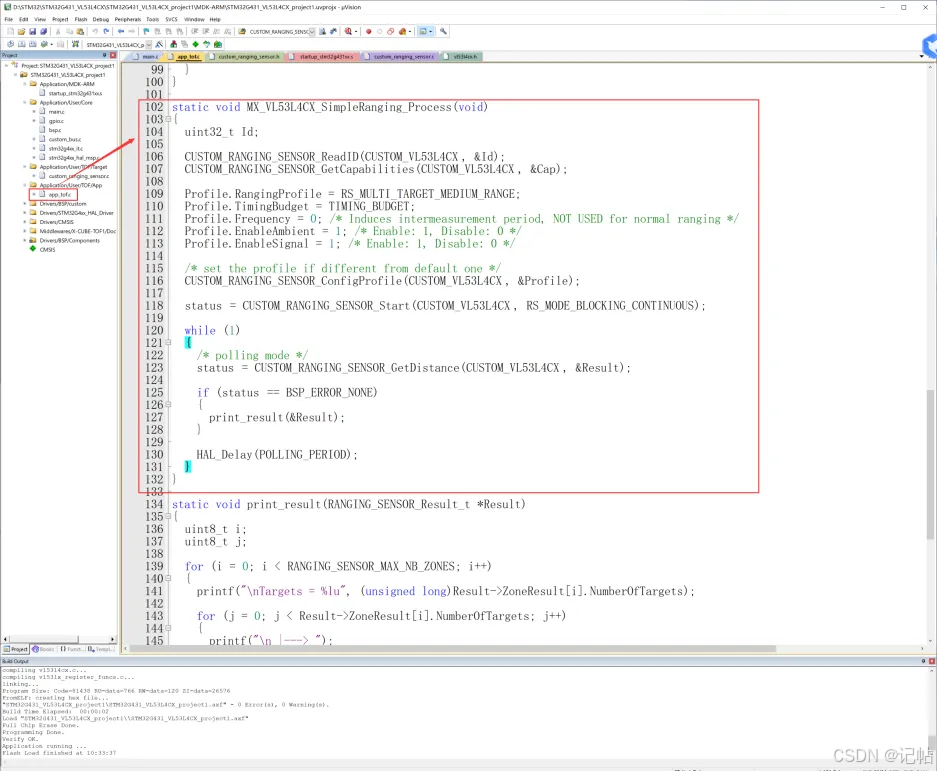Close the Project panel
937x771 pixels.
click(x=113, y=55)
